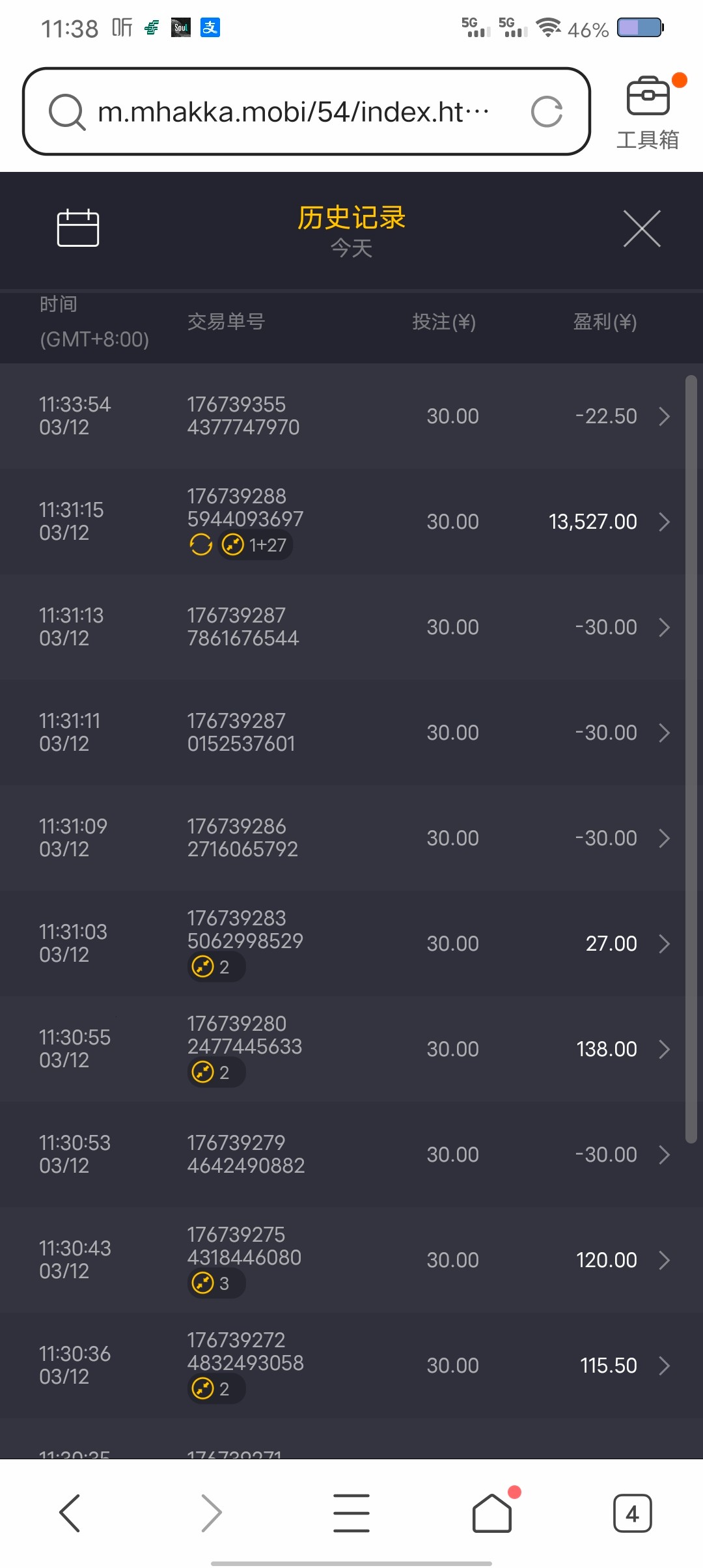Open the tab switcher showing 4 tabs
Image resolution: width=703 pixels, height=1568 pixels.
click(632, 1513)
